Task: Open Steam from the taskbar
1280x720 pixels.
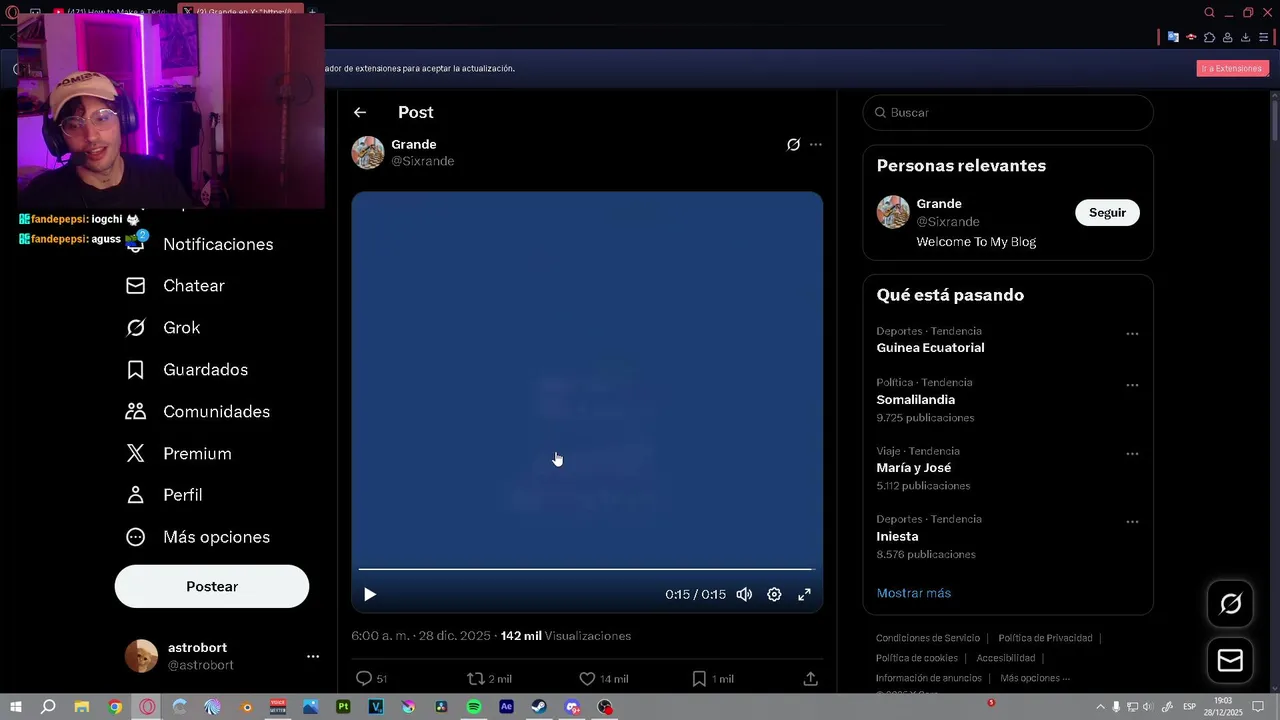Action: (x=539, y=707)
